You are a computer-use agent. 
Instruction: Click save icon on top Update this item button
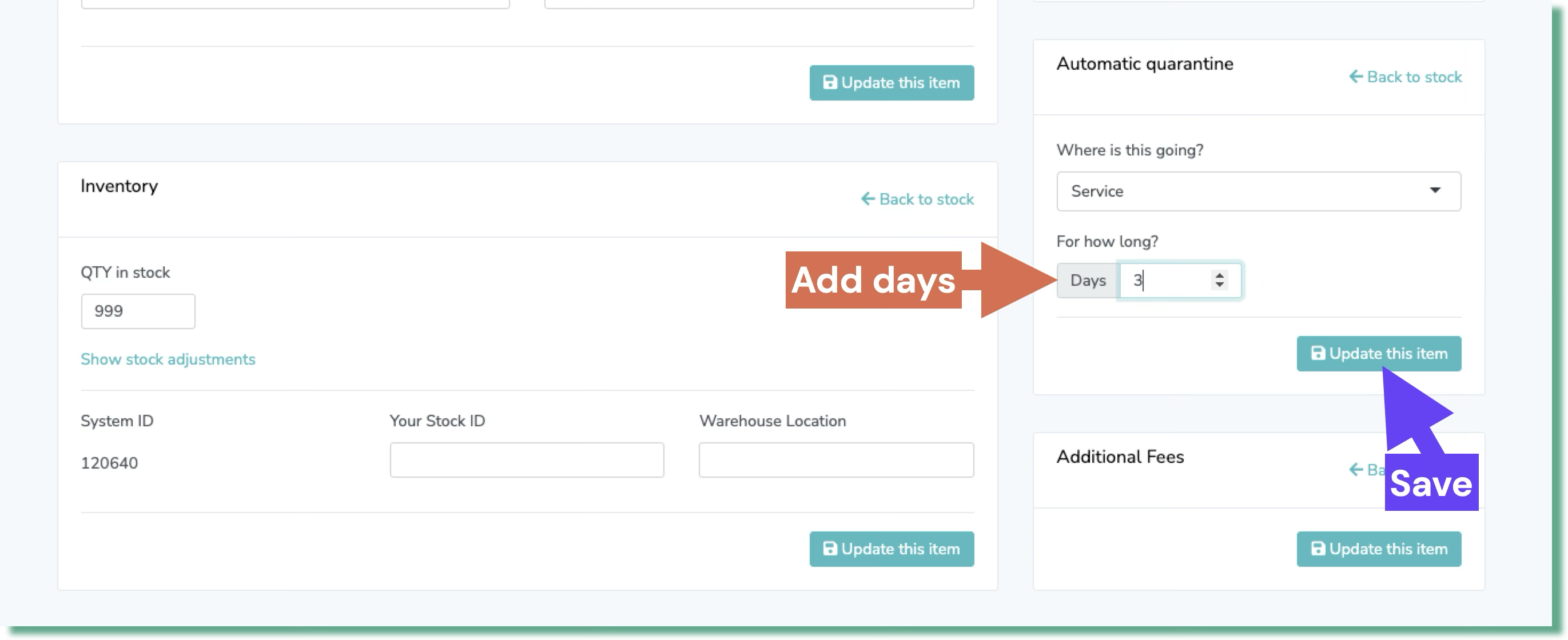(x=829, y=83)
